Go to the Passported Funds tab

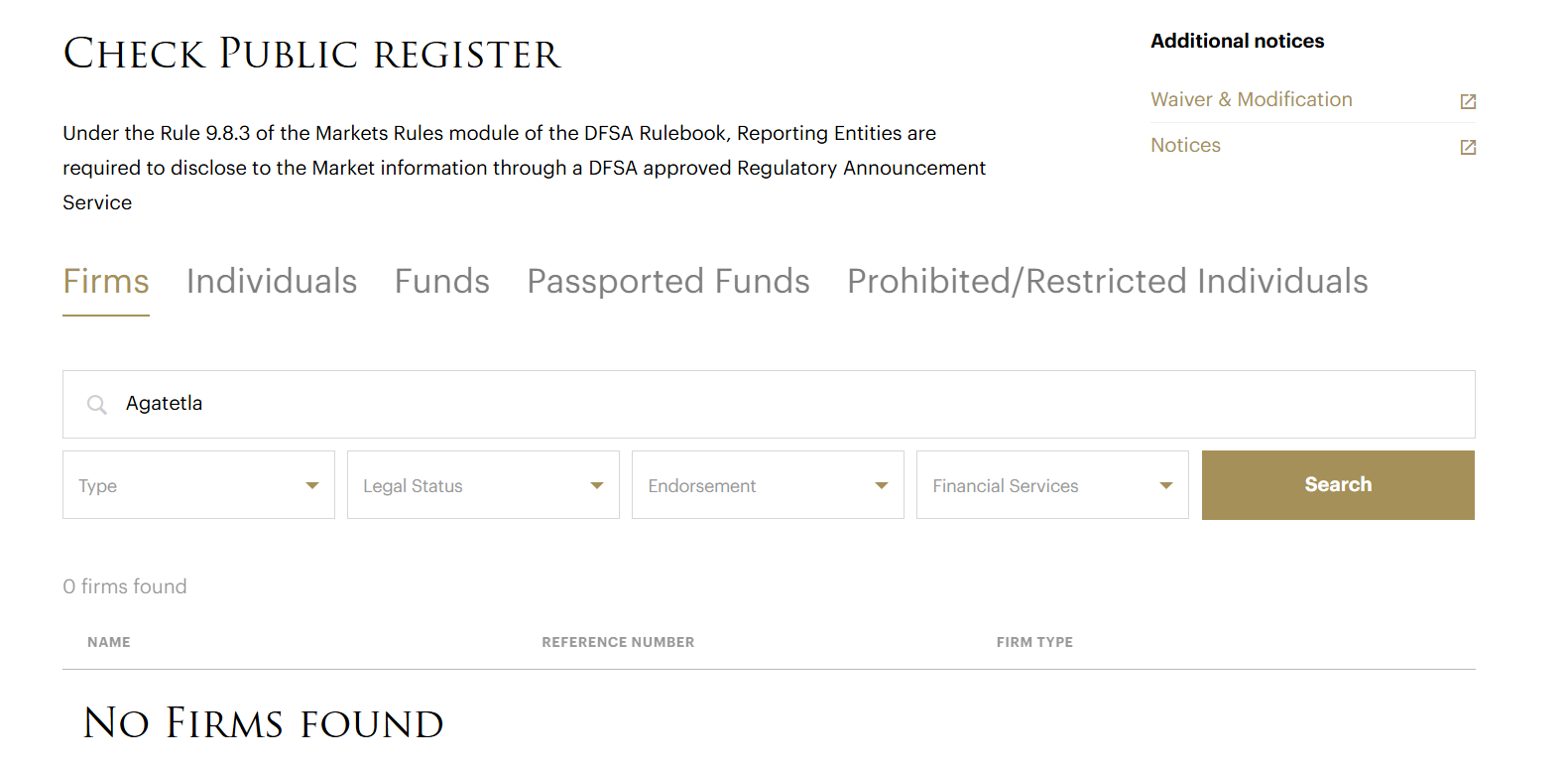coord(668,282)
